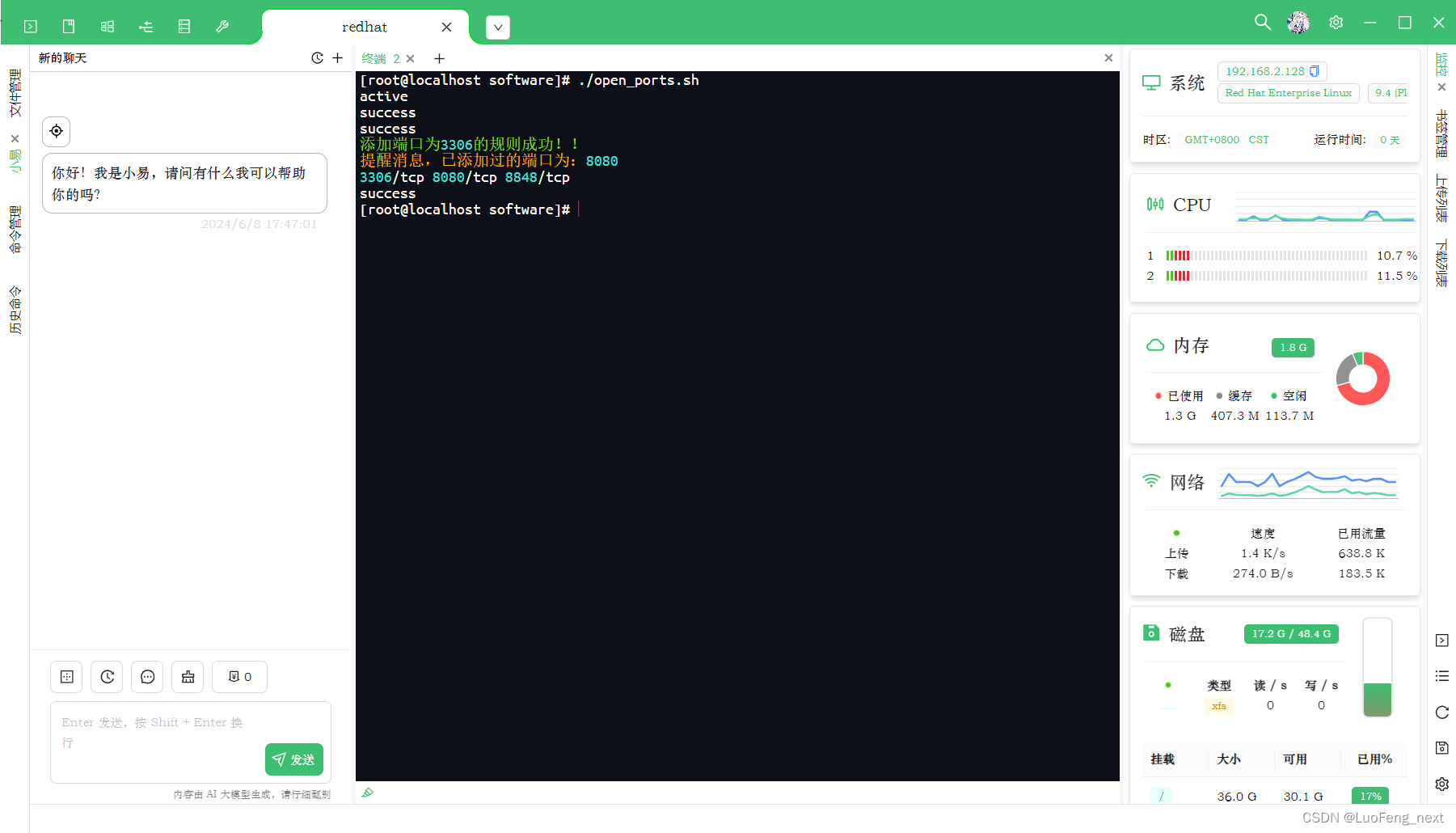
Task: Click the disk usage vertical bar
Action: [x=1378, y=668]
